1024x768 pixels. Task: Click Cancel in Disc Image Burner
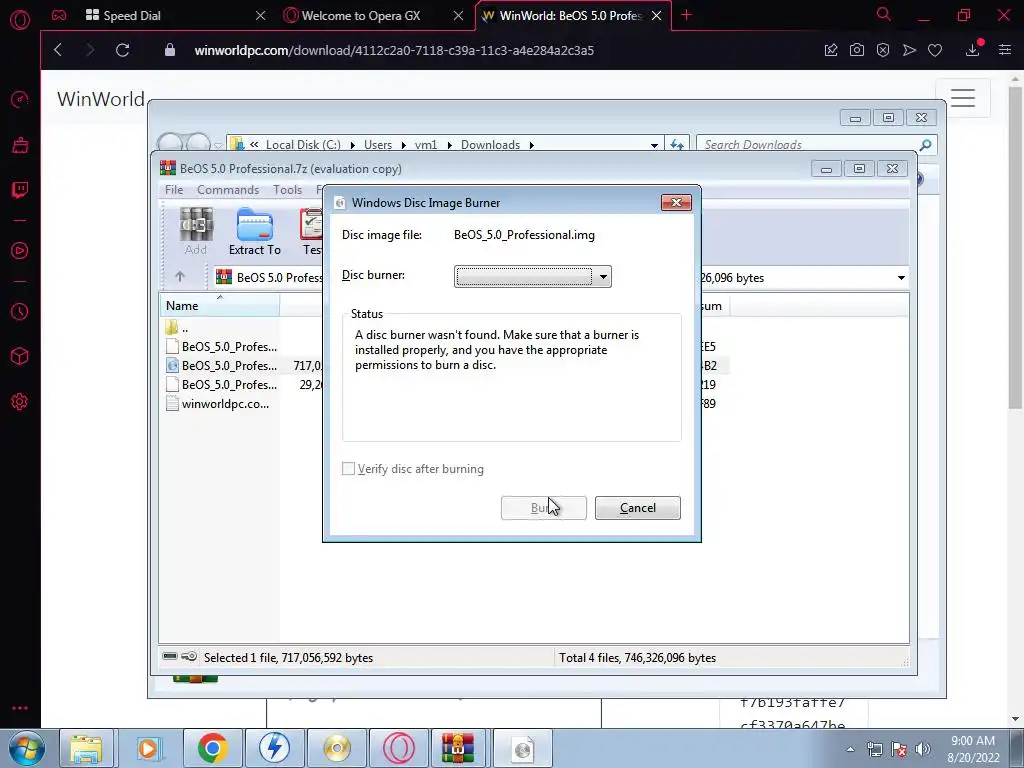coord(637,508)
